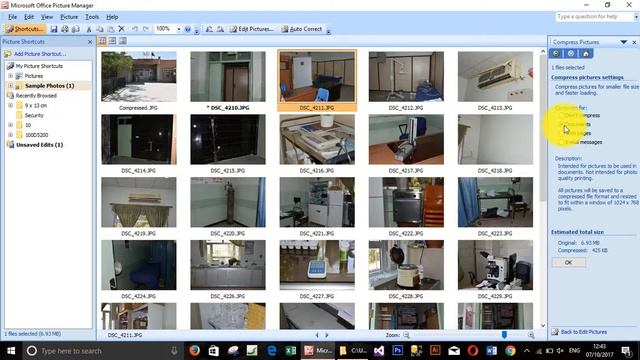Open the Help menu
The height and width of the screenshot is (360, 640).
(x=112, y=17)
